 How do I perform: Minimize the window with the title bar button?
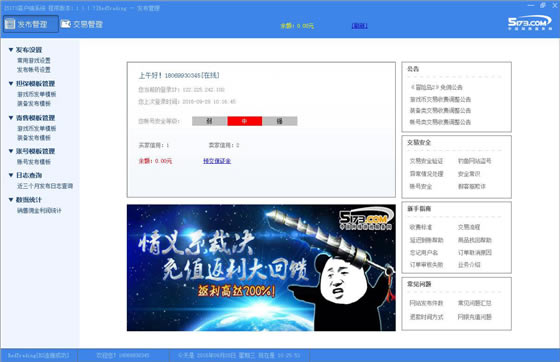pyautogui.click(x=531, y=5)
